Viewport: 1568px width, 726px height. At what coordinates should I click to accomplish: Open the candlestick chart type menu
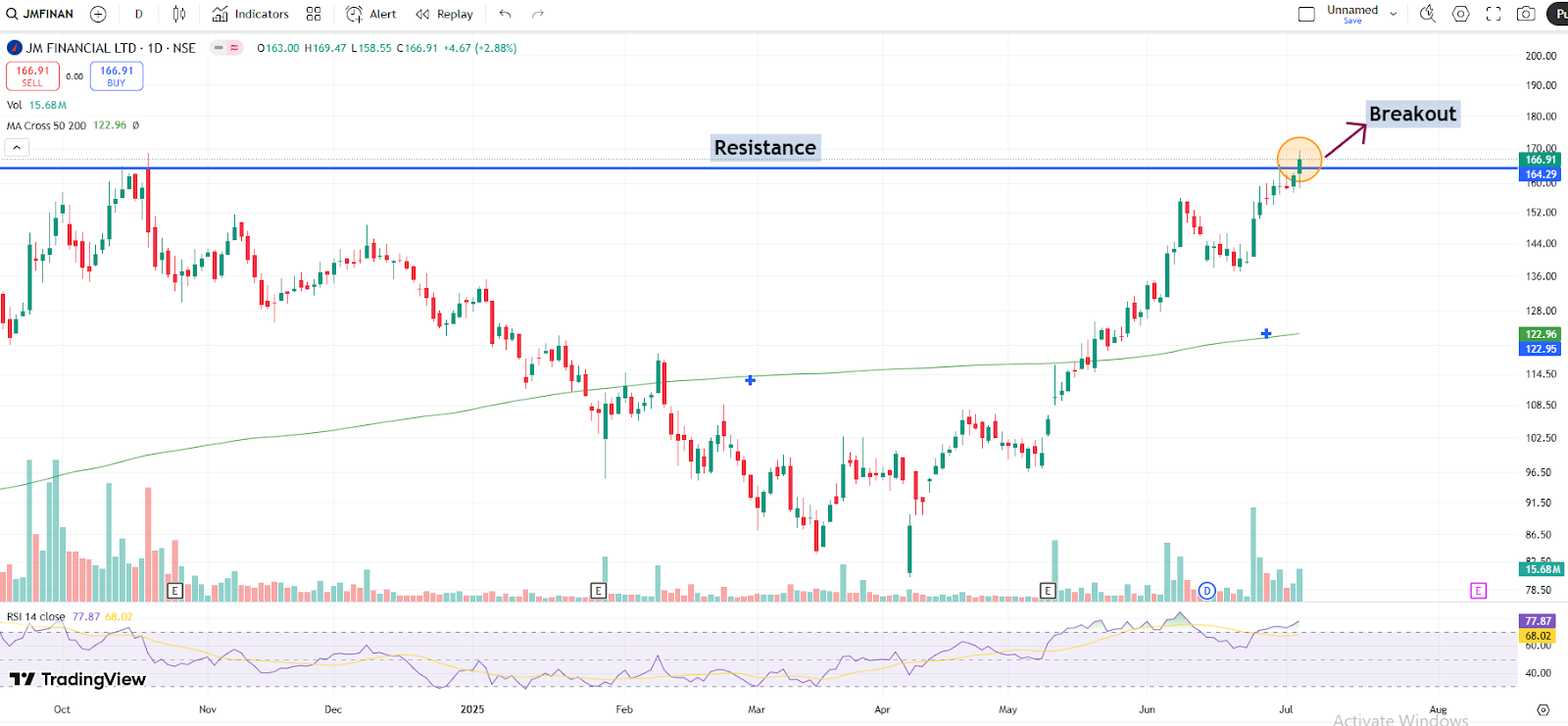click(179, 14)
